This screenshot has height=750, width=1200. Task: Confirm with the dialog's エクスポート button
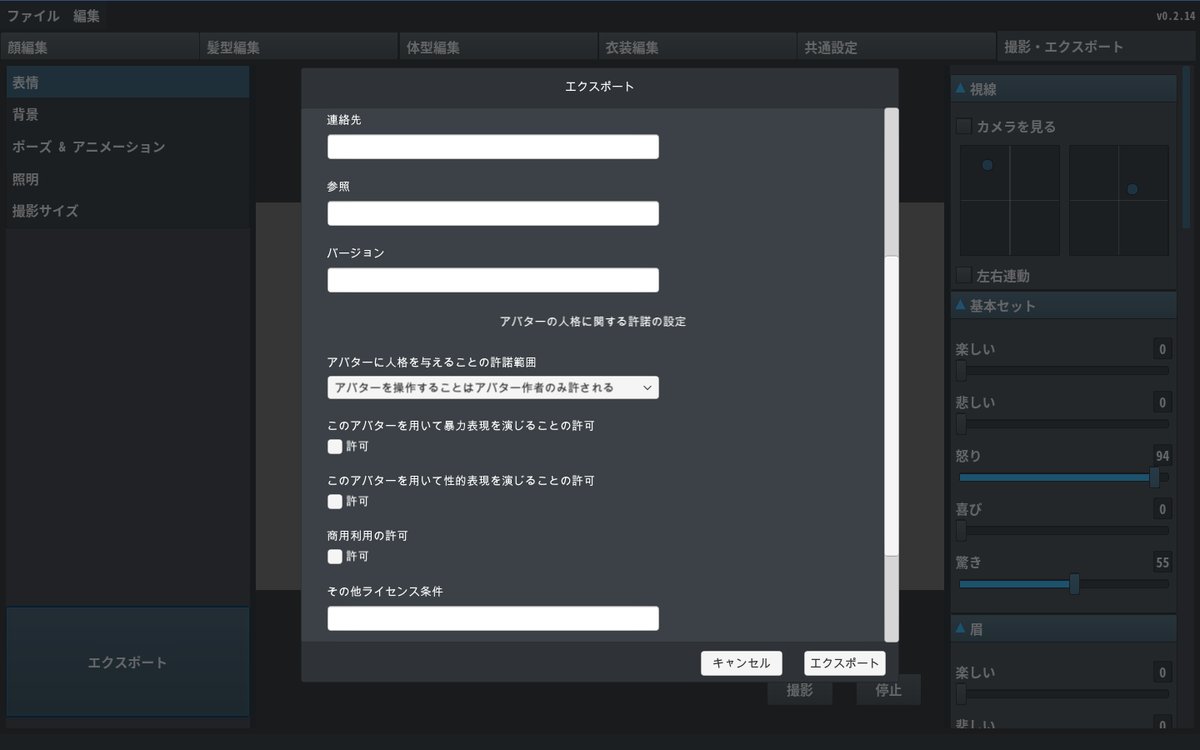pyautogui.click(x=844, y=663)
